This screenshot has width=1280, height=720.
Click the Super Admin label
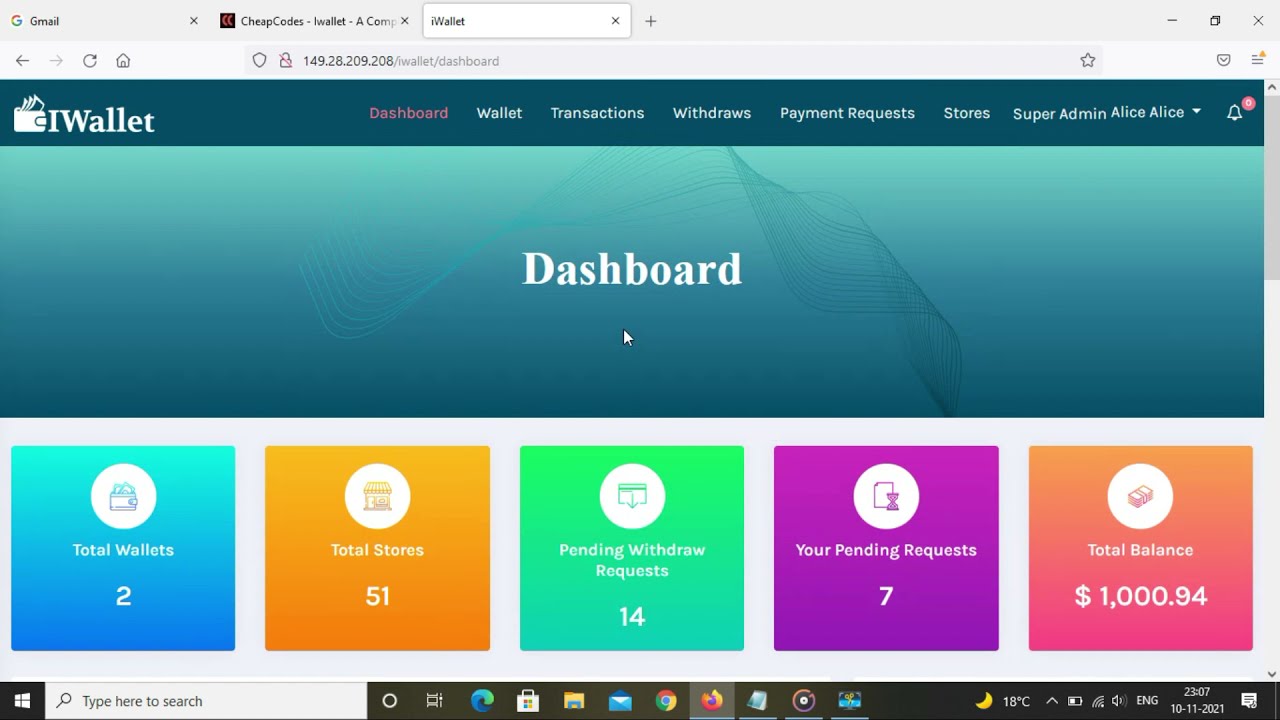pyautogui.click(x=1059, y=114)
